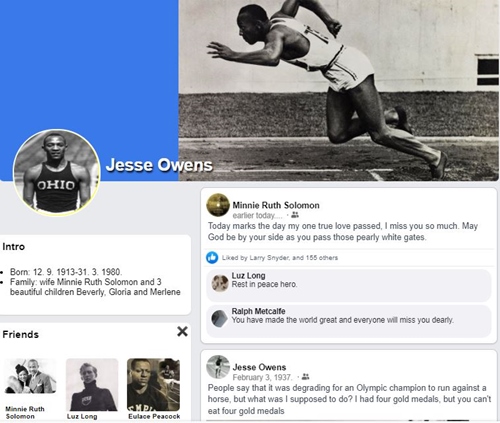This screenshot has width=500, height=423.
Task: Click Jesse Owens' small post avatar
Action: [x=218, y=367]
